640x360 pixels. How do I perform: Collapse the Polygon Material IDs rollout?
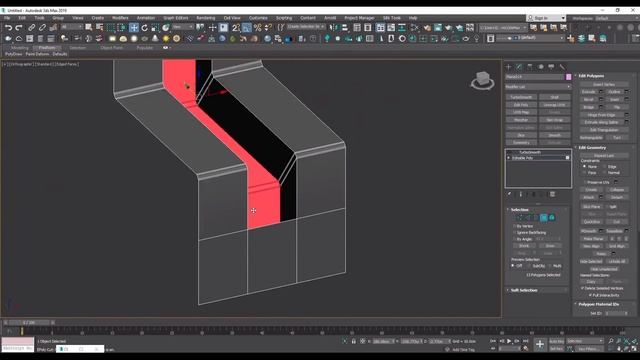599,304
